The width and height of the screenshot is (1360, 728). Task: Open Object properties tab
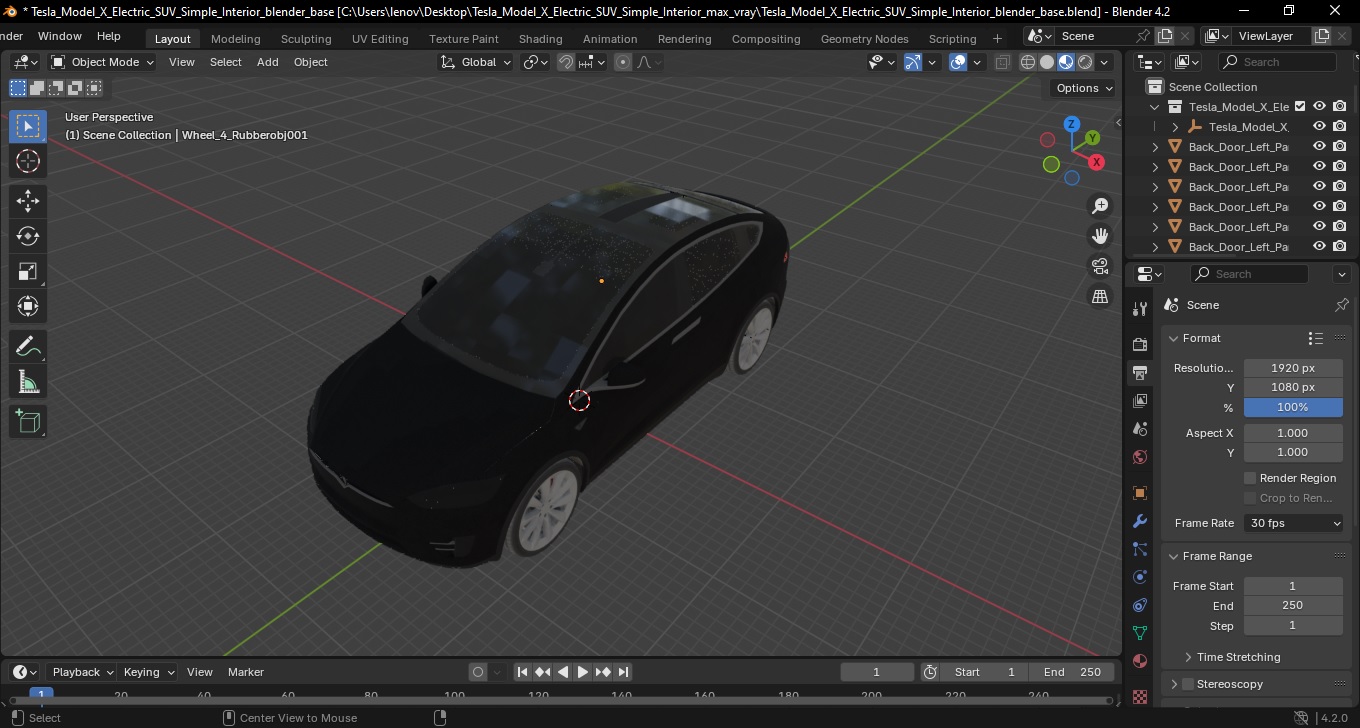coord(1140,493)
